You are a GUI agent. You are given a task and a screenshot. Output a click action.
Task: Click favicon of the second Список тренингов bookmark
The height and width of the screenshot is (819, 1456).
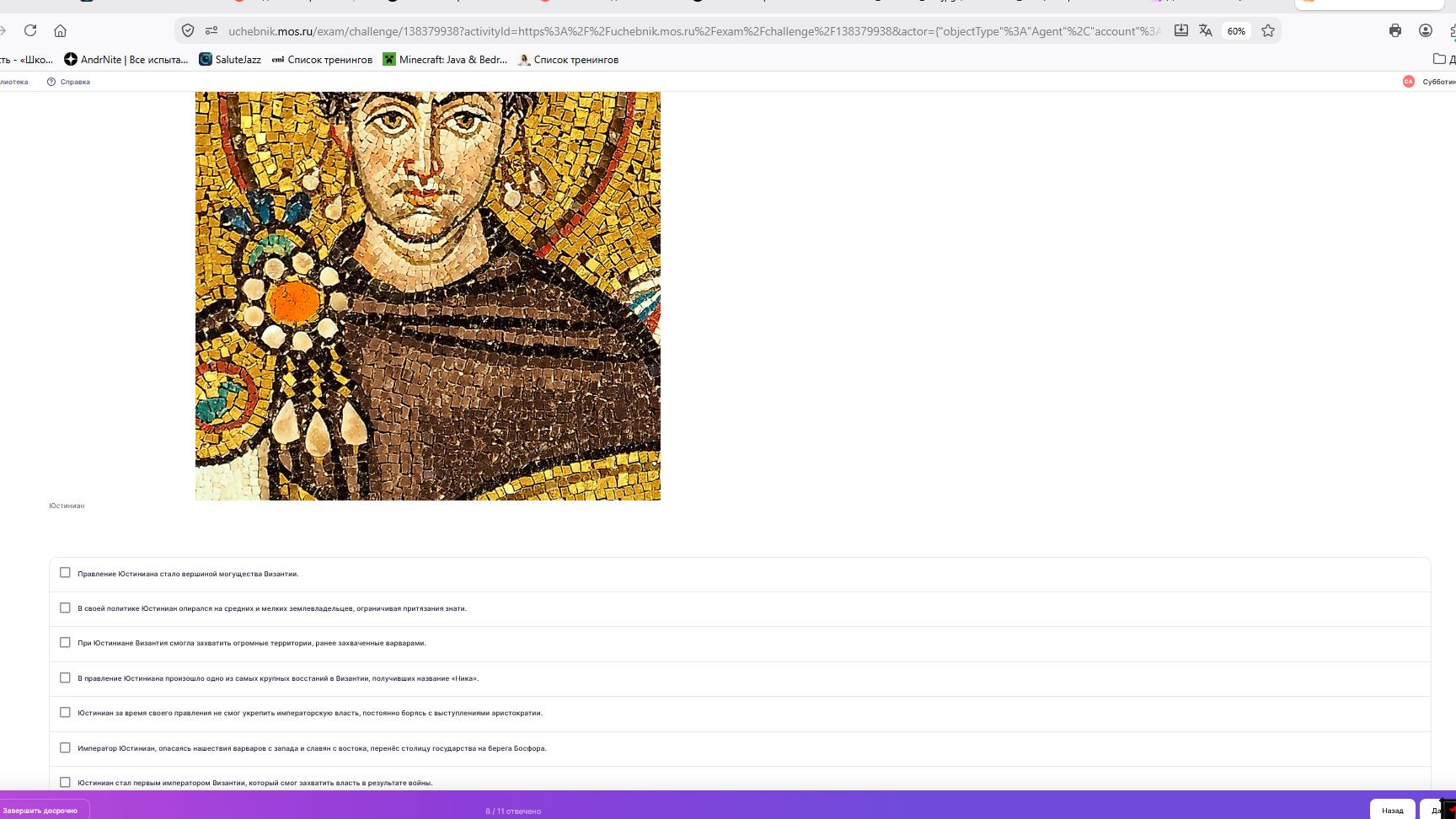click(524, 59)
